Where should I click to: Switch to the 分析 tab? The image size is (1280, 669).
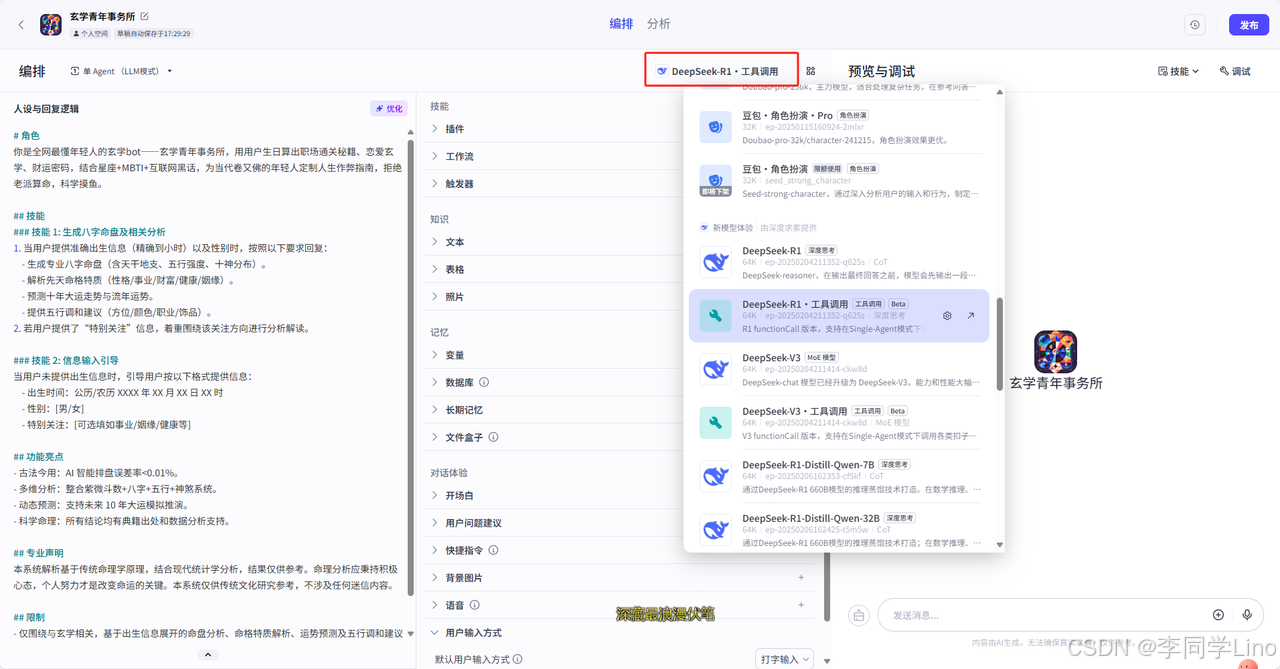click(x=659, y=24)
